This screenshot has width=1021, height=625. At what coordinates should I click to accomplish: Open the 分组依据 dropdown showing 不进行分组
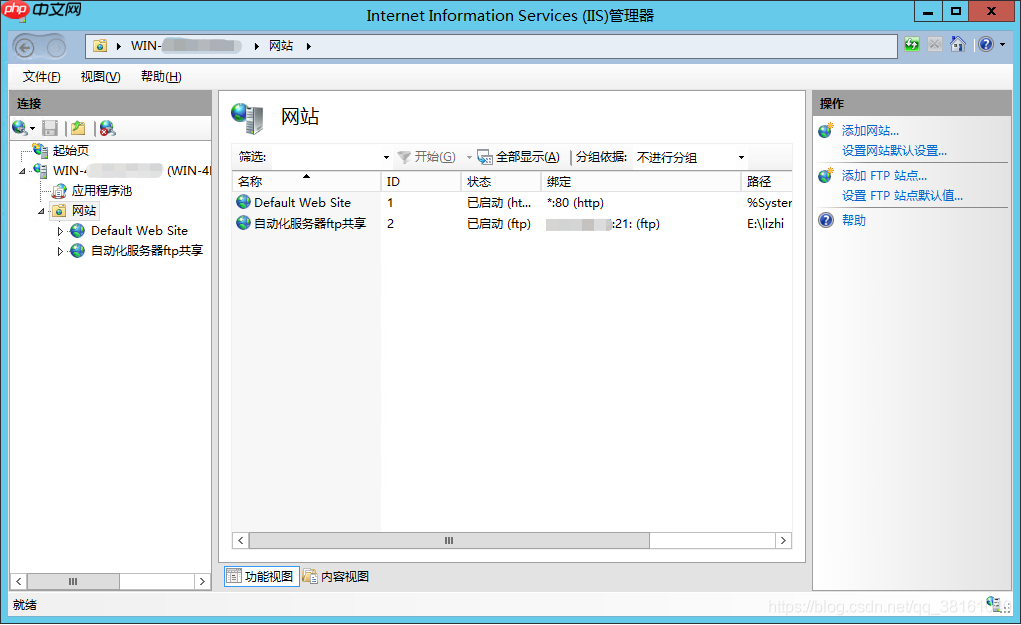700,157
